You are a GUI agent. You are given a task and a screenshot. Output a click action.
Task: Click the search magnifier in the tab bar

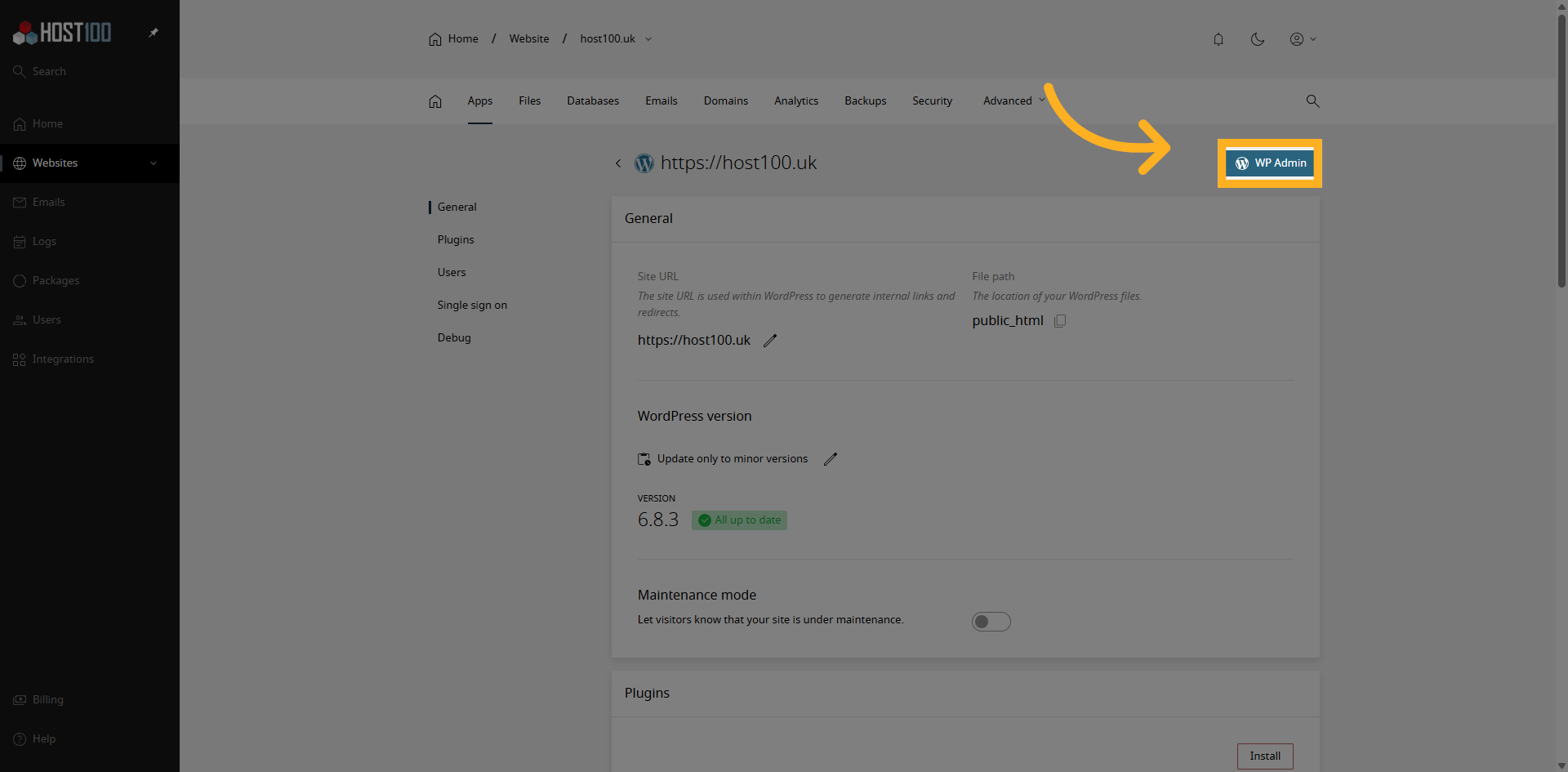[x=1312, y=100]
